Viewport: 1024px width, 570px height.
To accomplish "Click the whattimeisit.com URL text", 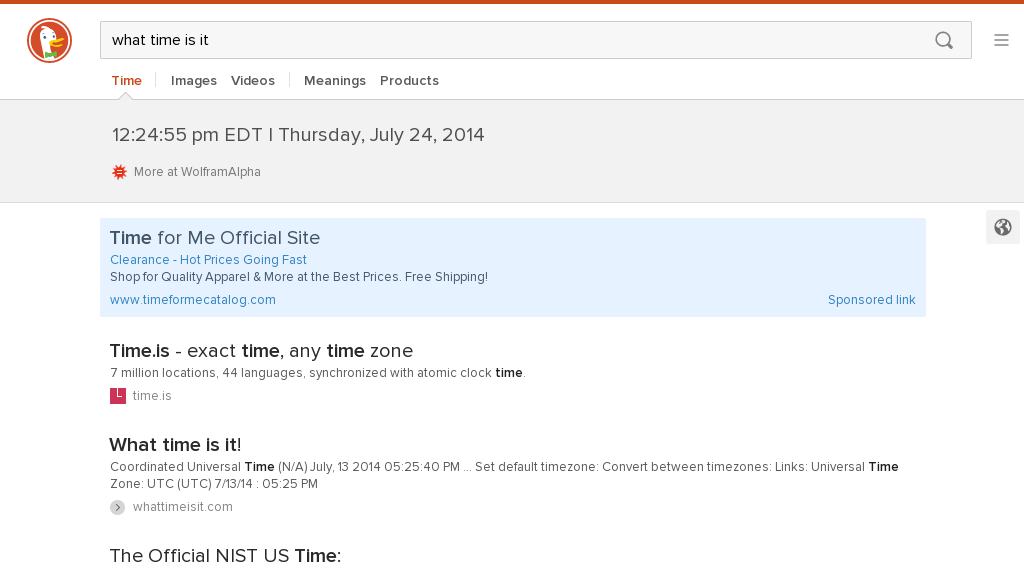I will click(183, 507).
